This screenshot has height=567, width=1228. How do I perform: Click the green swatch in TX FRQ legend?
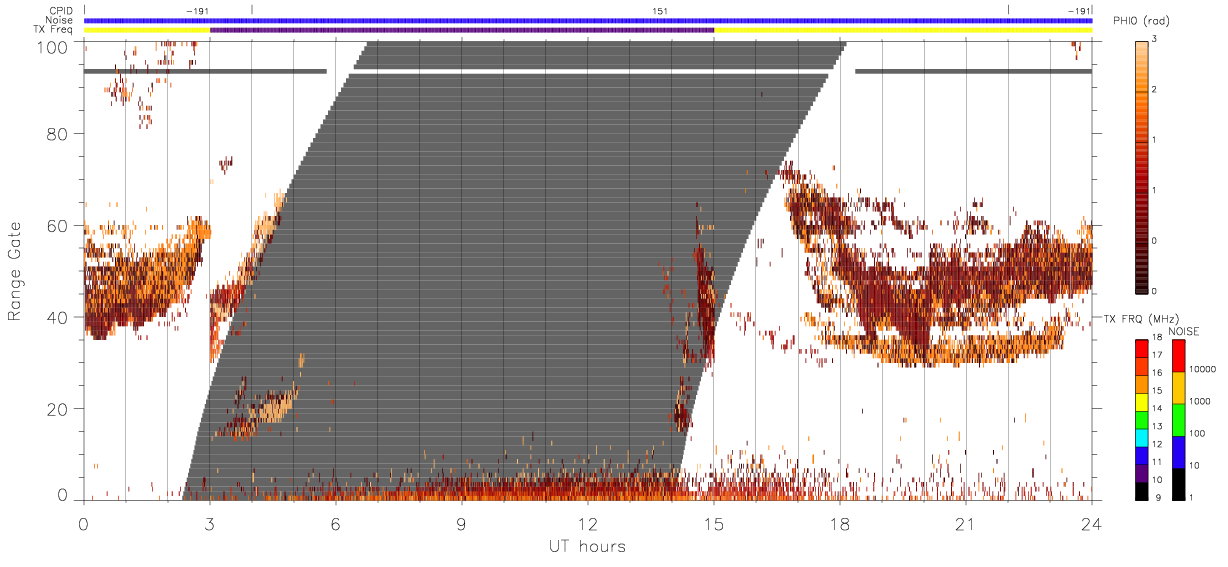click(1141, 418)
